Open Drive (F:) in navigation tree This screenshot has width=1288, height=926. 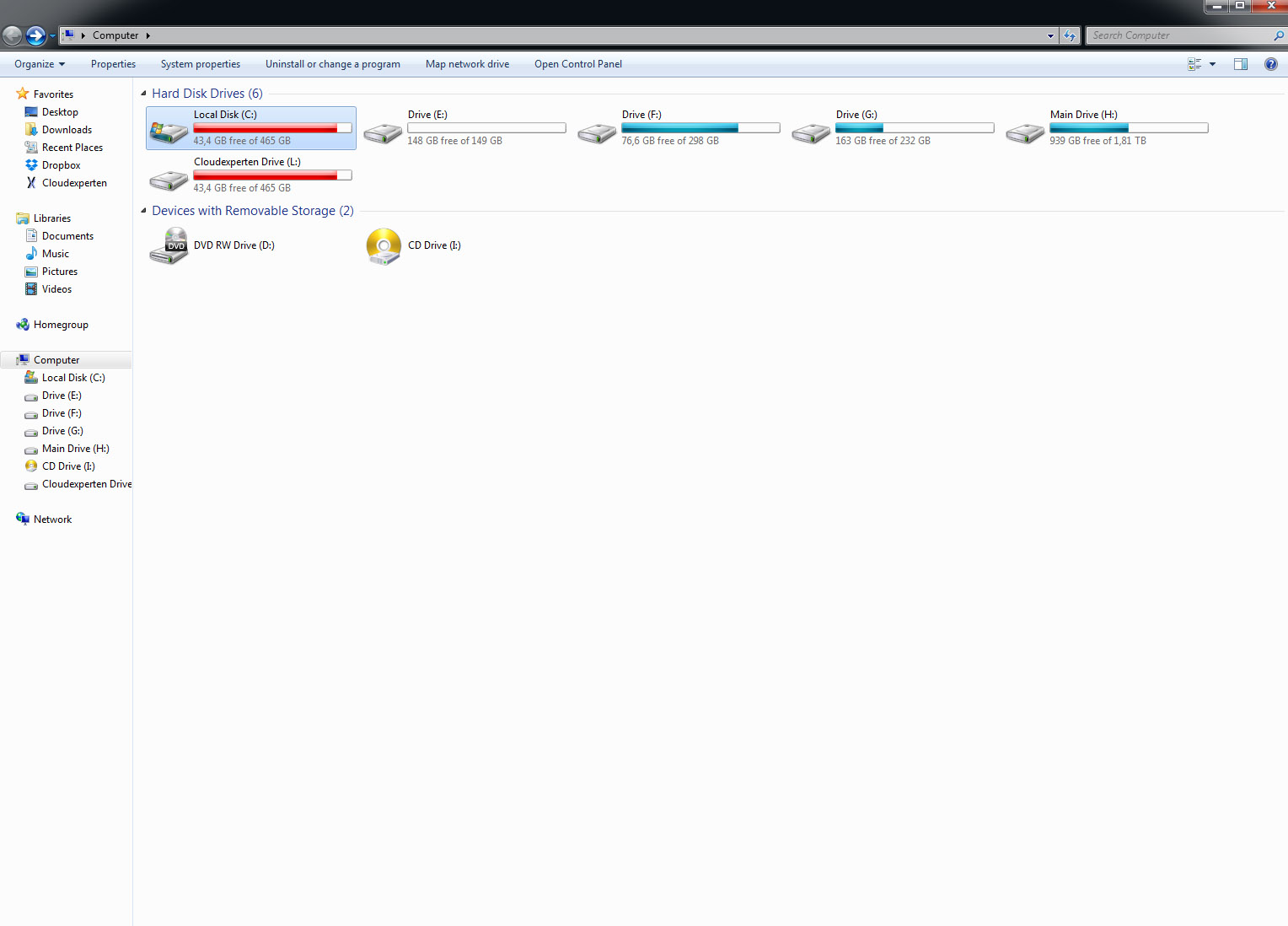pyautogui.click(x=62, y=413)
